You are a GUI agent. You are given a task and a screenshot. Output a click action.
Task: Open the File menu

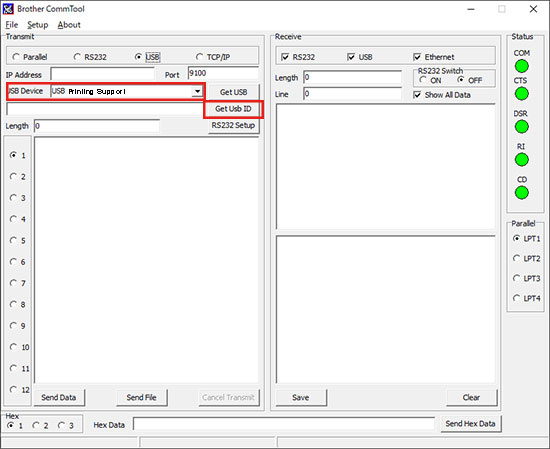[12, 25]
